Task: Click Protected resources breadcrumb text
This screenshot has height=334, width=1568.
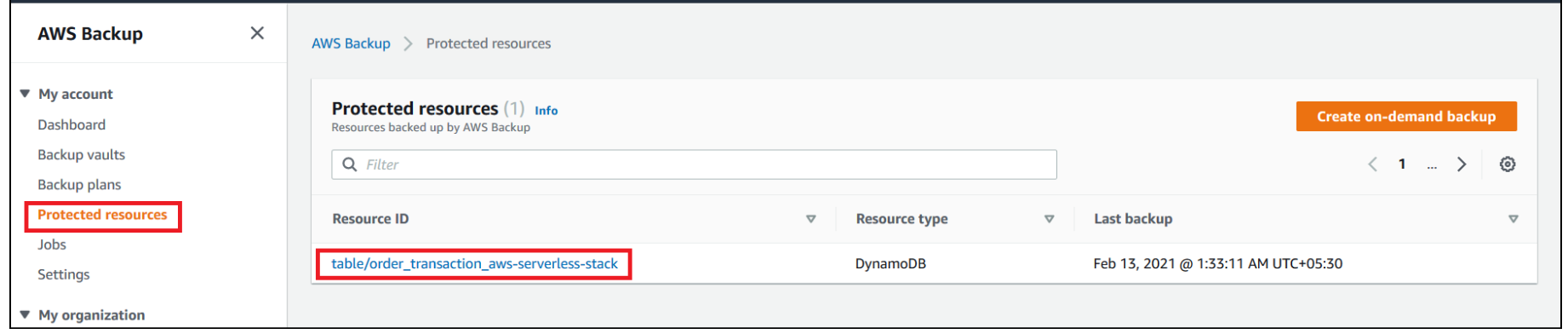Action: pos(489,43)
